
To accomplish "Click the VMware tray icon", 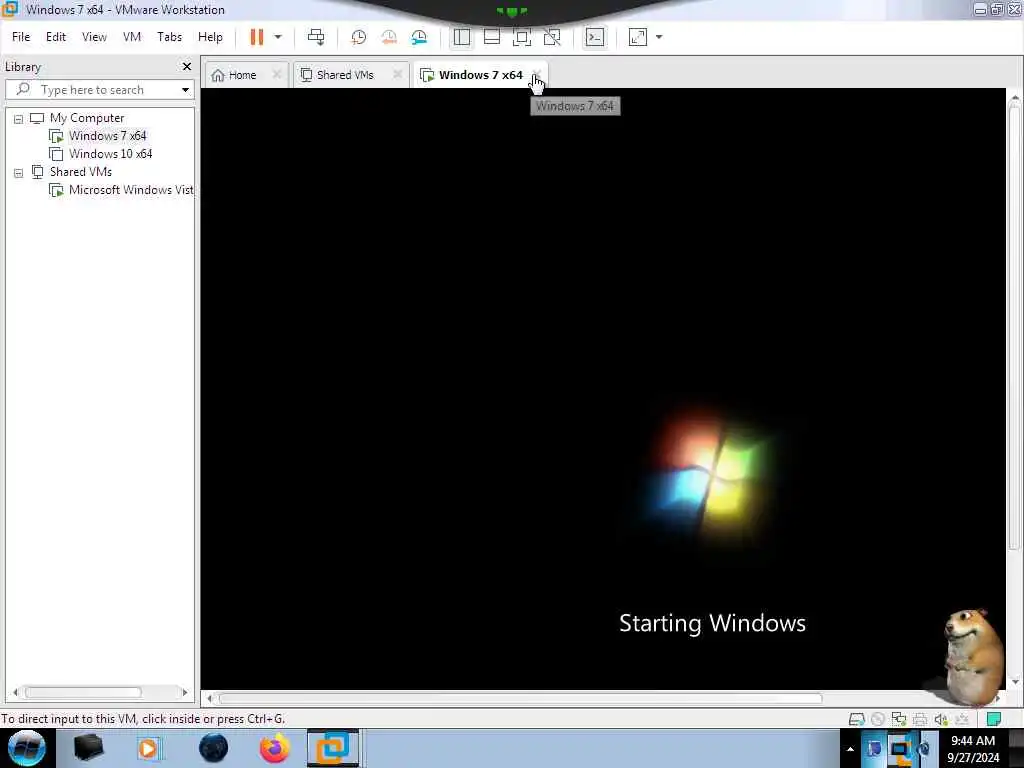I will coord(900,750).
